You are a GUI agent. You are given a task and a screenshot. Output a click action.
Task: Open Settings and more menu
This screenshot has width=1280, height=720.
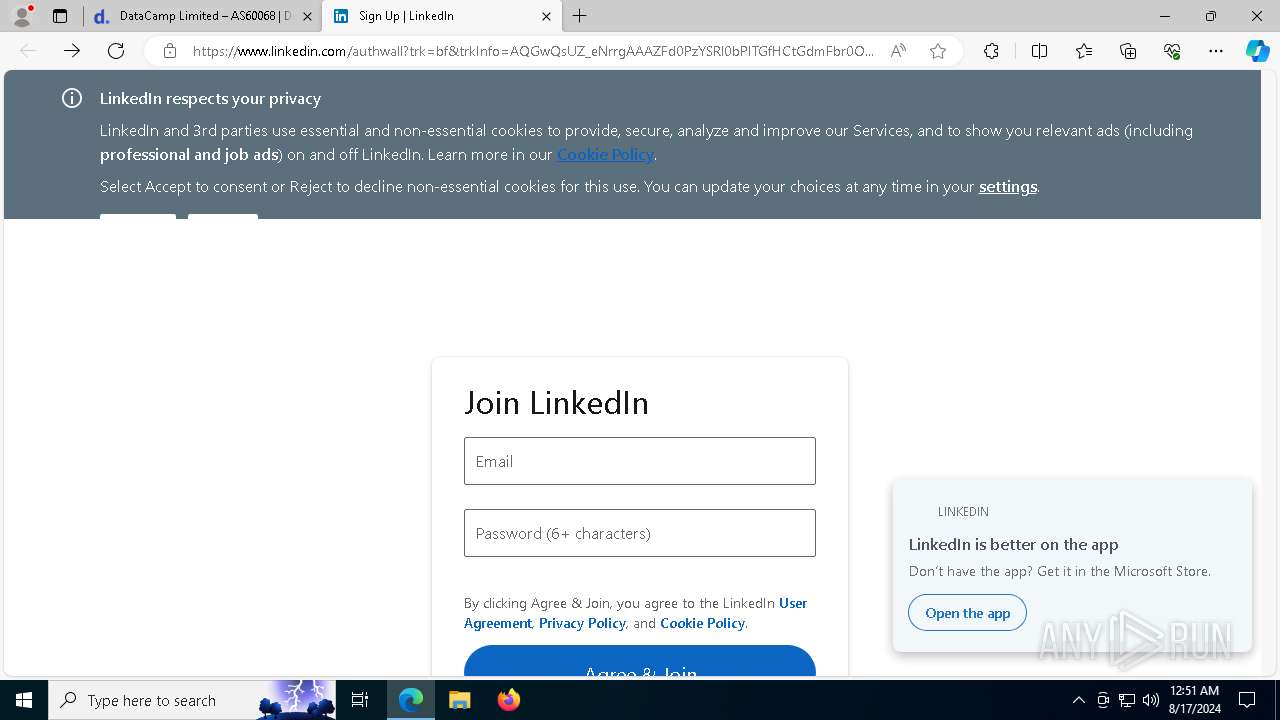click(1216, 51)
